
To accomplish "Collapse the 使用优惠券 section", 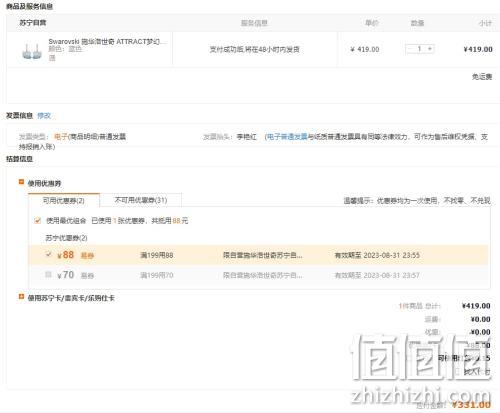I will pyautogui.click(x=21, y=182).
